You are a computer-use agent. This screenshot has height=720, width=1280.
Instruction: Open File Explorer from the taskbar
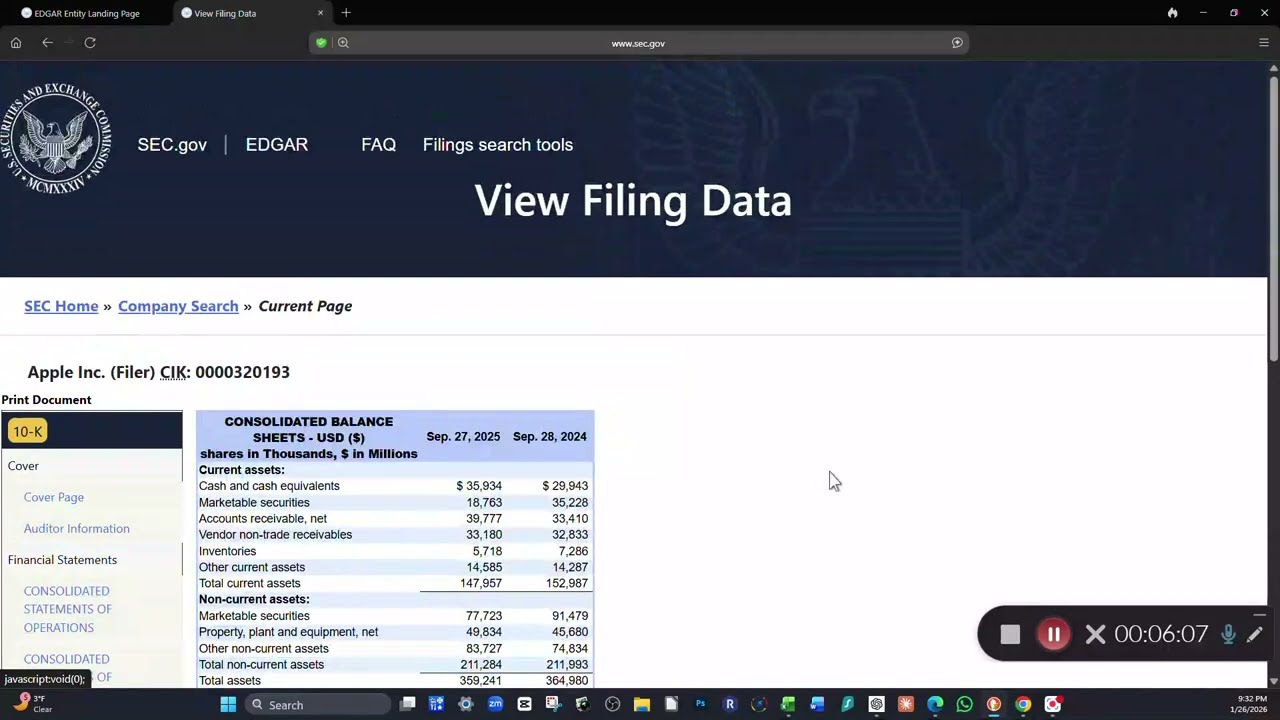pos(641,705)
